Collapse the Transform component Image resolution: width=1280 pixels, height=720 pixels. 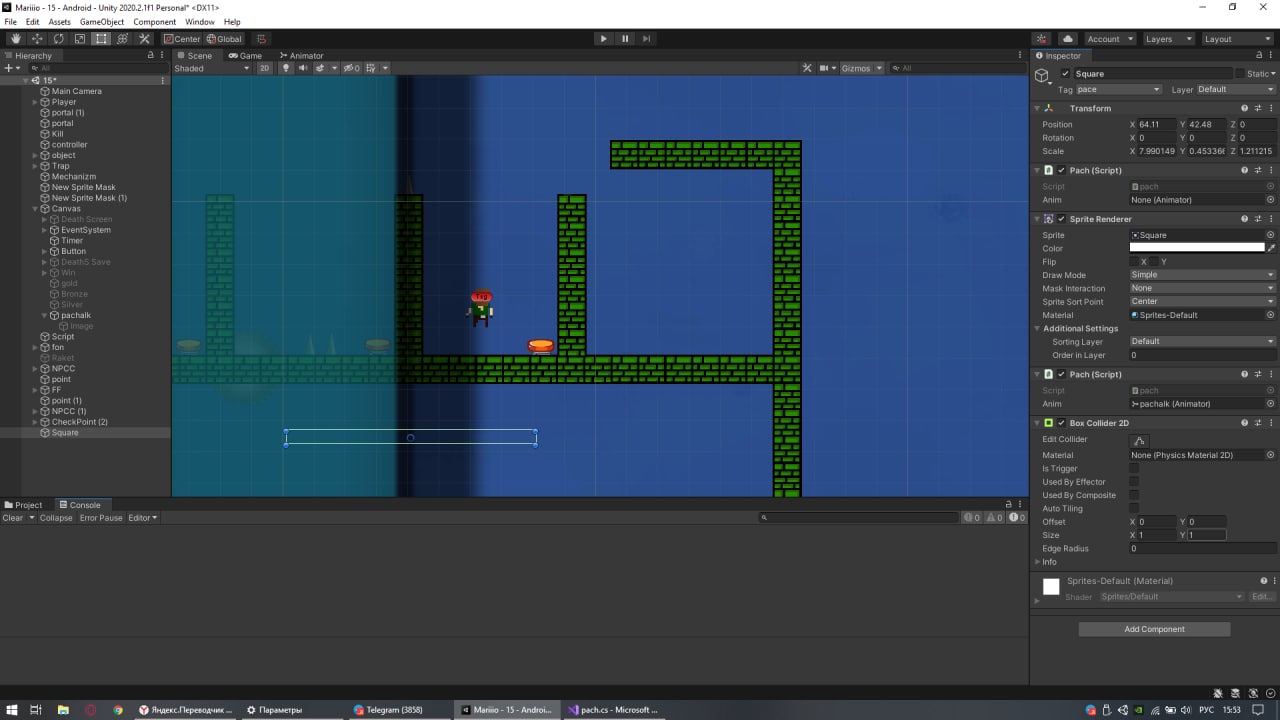pyautogui.click(x=1037, y=108)
